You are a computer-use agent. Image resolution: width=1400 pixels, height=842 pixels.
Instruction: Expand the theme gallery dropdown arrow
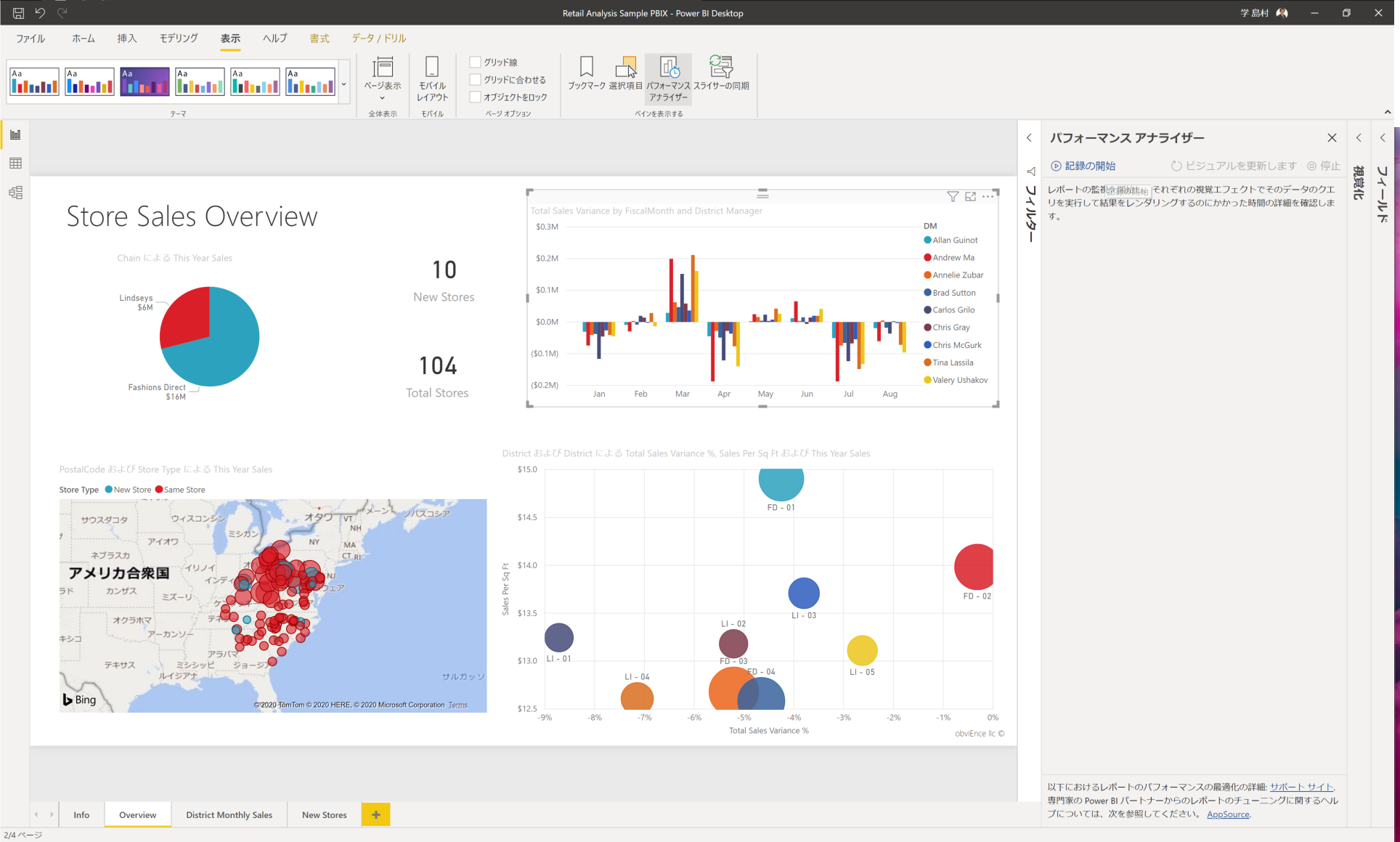click(x=344, y=85)
